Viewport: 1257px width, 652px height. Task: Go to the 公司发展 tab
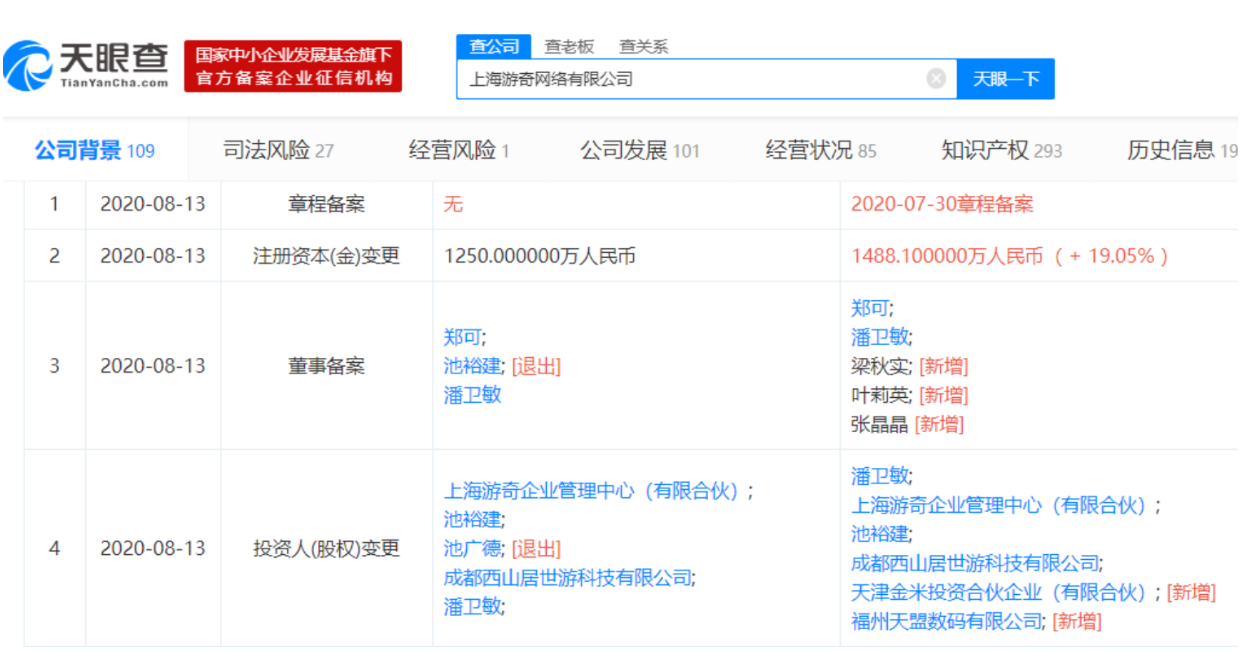(639, 151)
